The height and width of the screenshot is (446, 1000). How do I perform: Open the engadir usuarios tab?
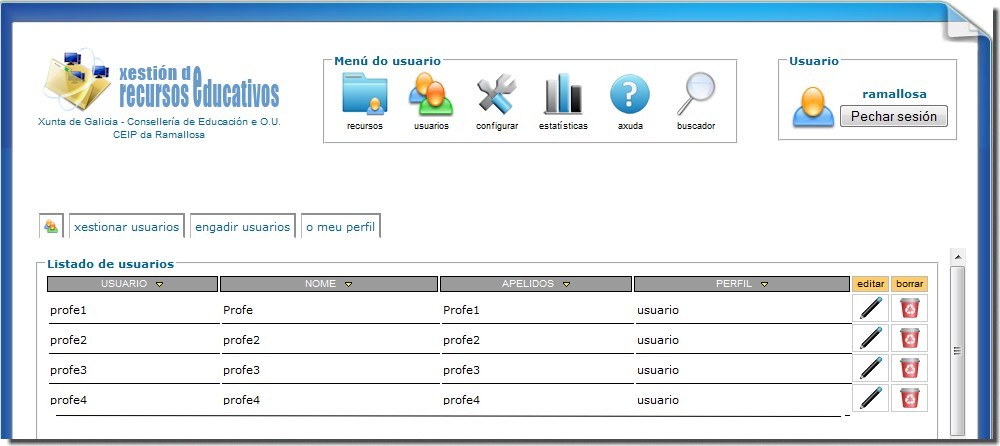pos(242,227)
